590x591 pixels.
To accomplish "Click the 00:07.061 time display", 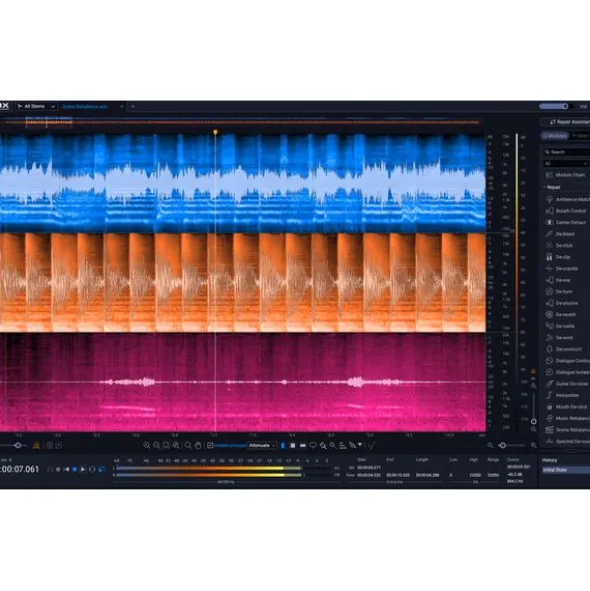I will [x=20, y=469].
